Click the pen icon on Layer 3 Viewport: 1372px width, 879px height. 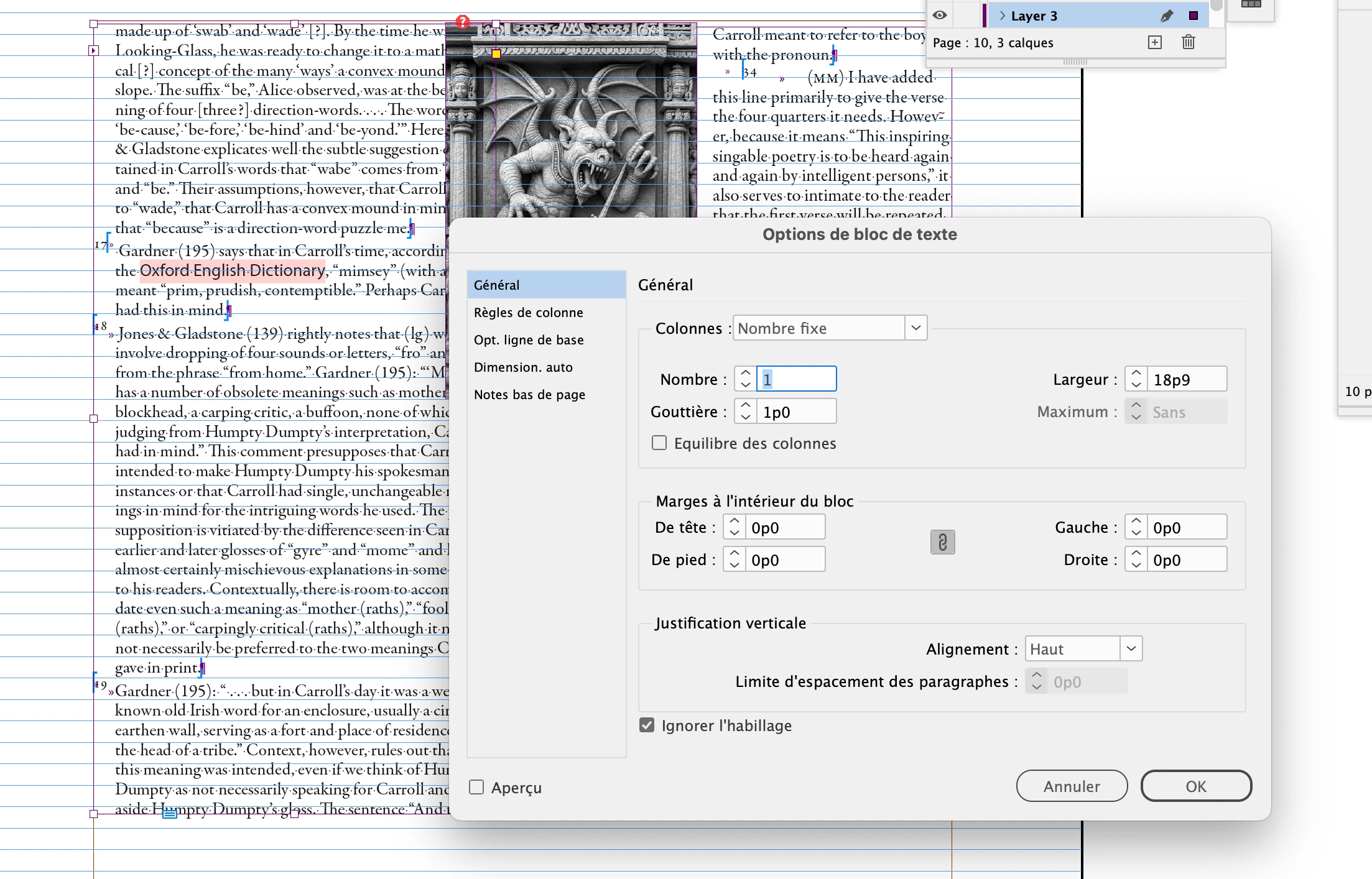[1166, 16]
